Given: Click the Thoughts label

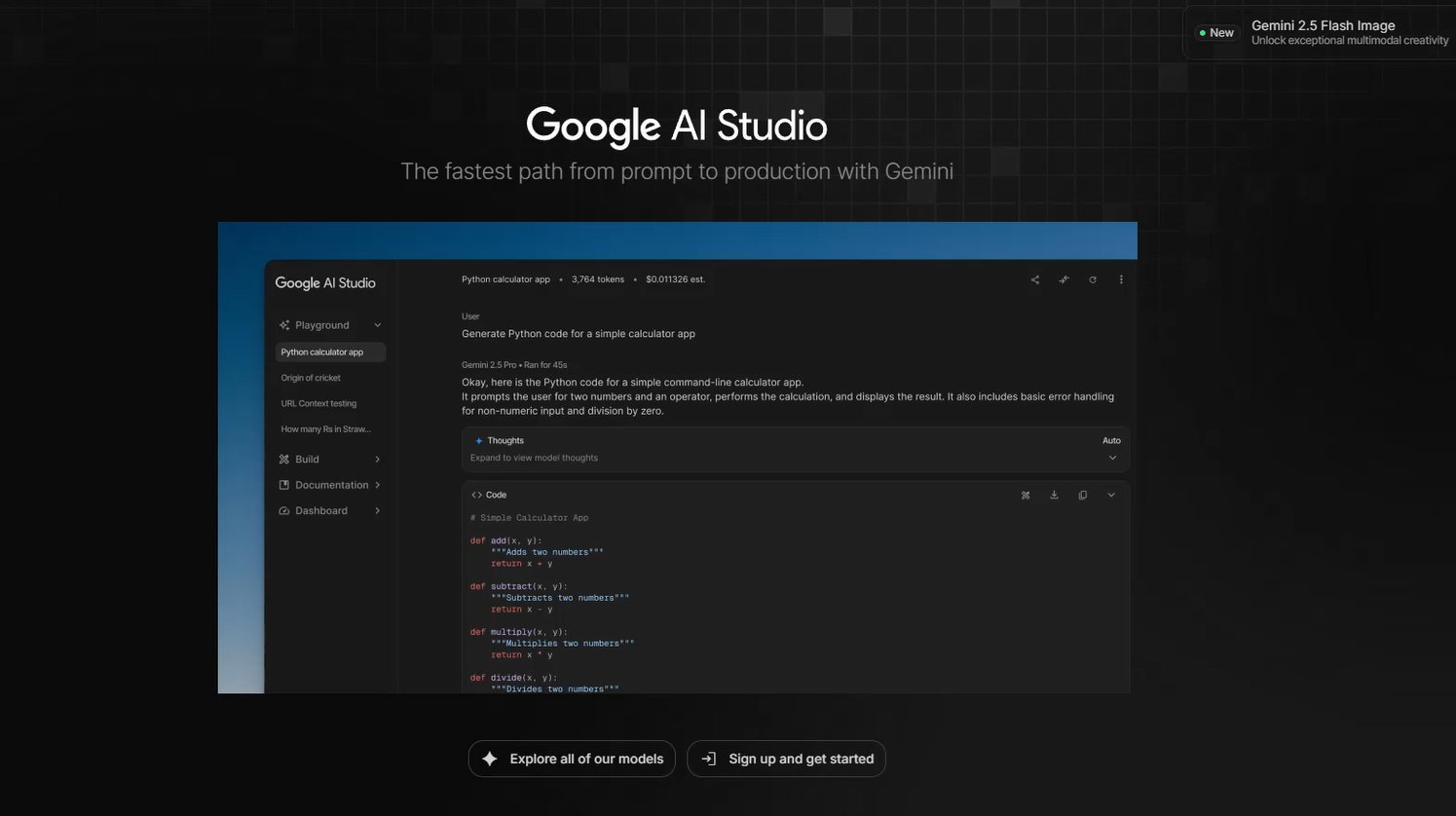Looking at the screenshot, I should coord(505,440).
